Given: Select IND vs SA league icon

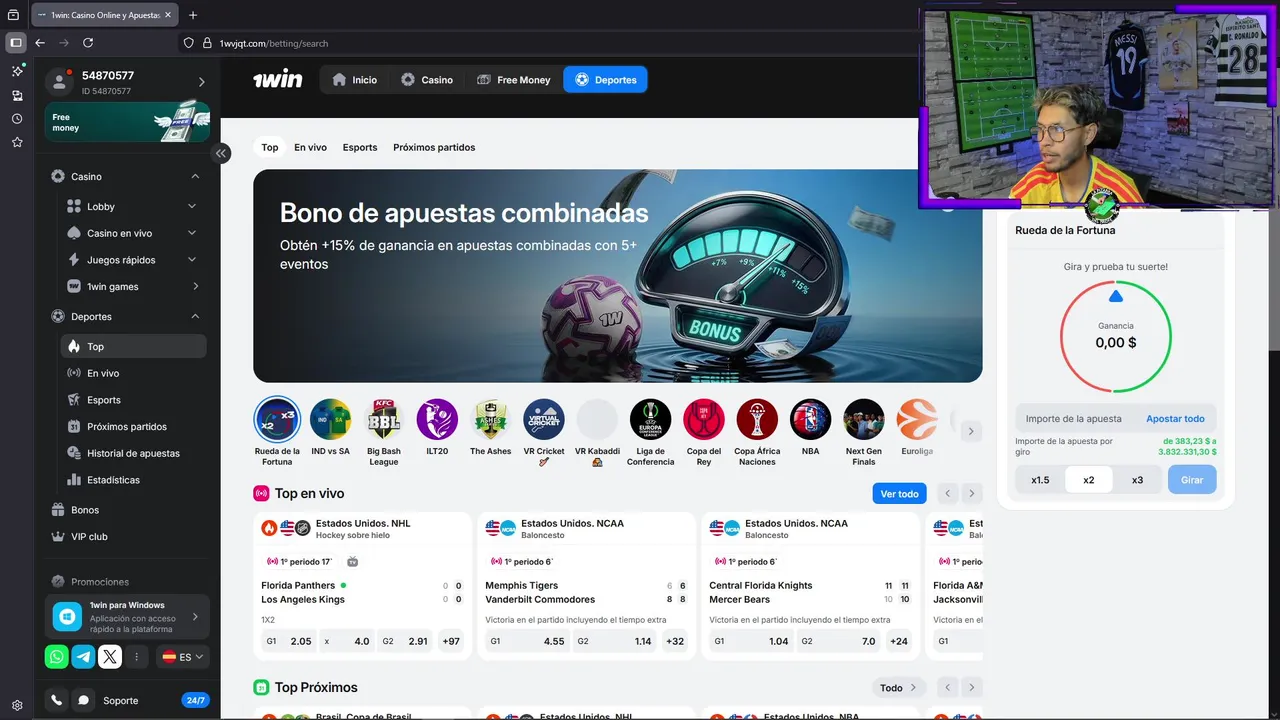Looking at the screenshot, I should [x=330, y=419].
